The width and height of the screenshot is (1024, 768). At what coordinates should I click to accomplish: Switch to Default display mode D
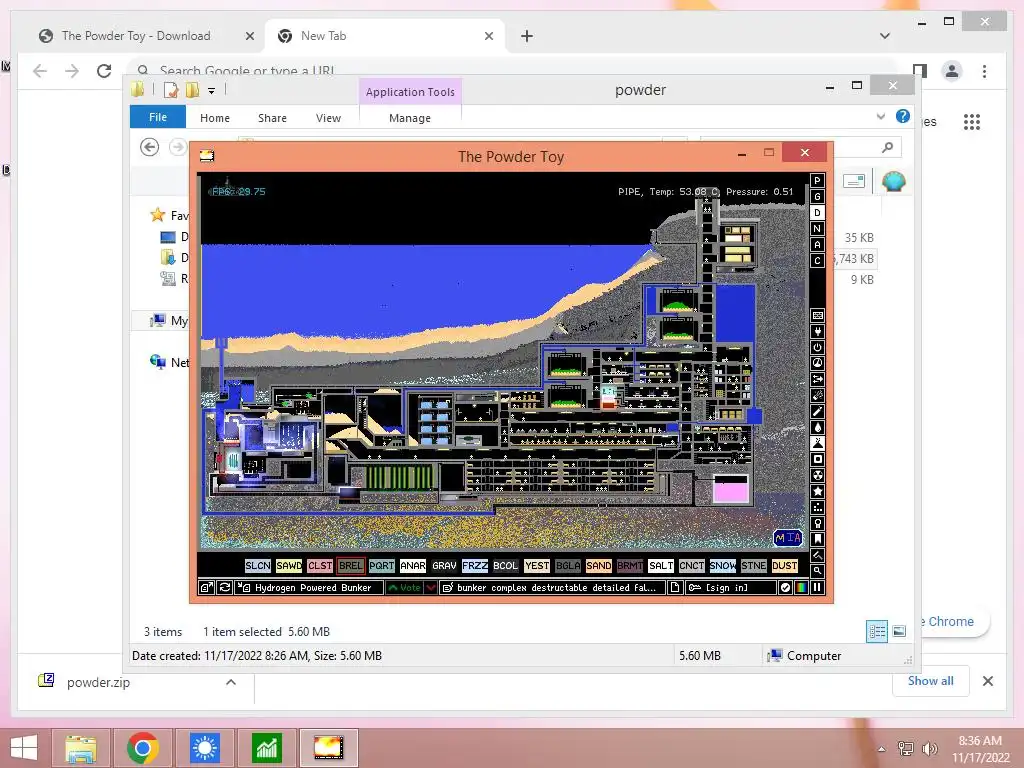pyautogui.click(x=817, y=212)
